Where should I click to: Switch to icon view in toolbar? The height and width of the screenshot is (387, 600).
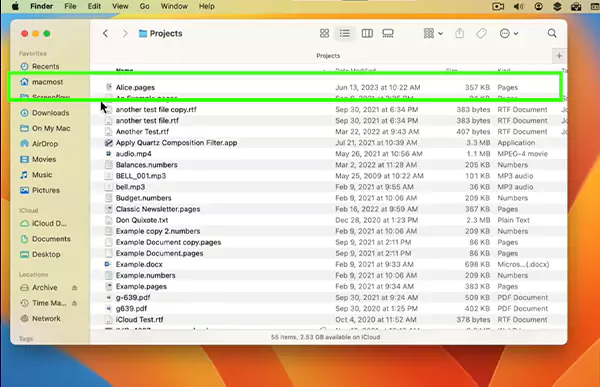[324, 34]
